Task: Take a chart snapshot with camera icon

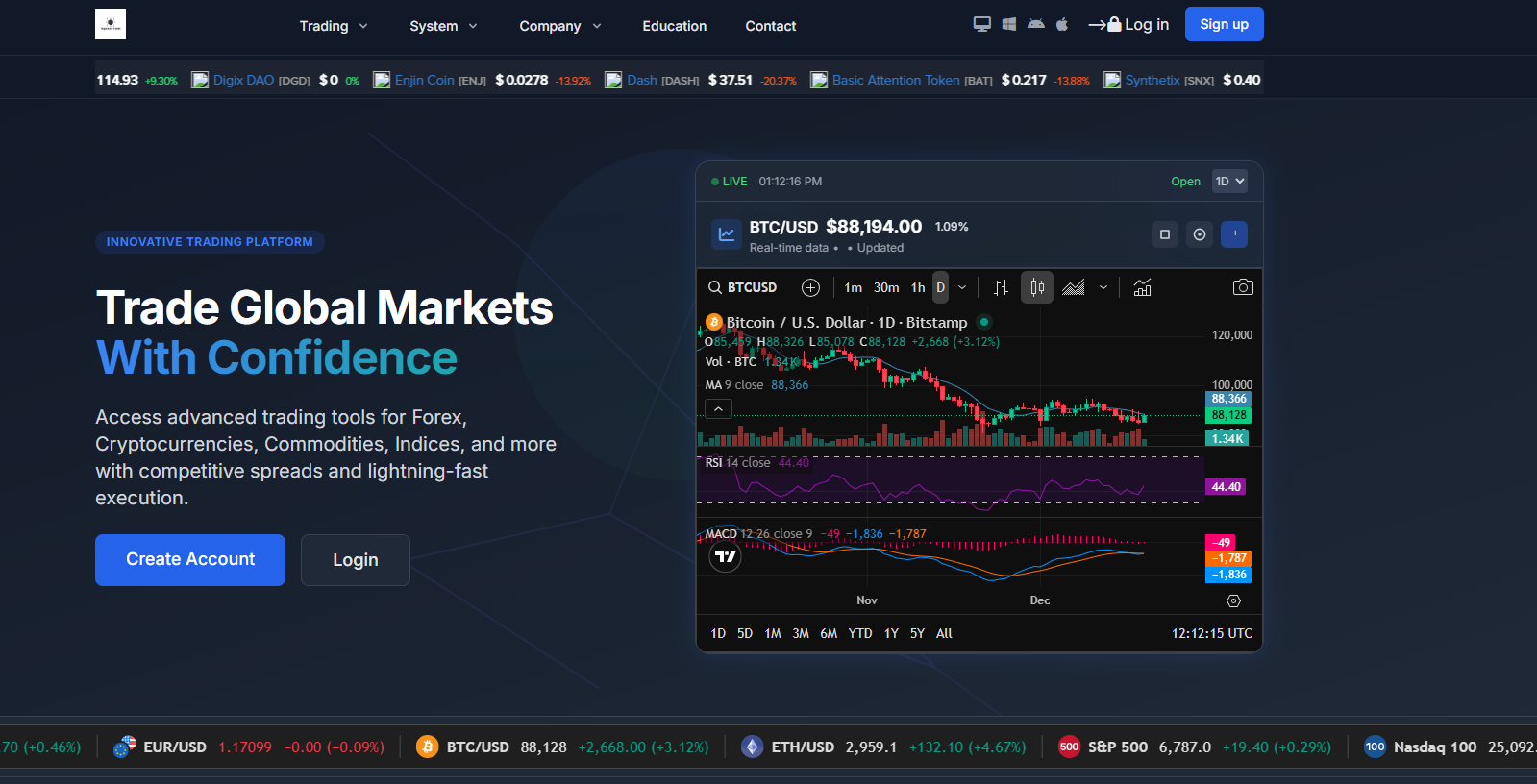Action: (1242, 287)
